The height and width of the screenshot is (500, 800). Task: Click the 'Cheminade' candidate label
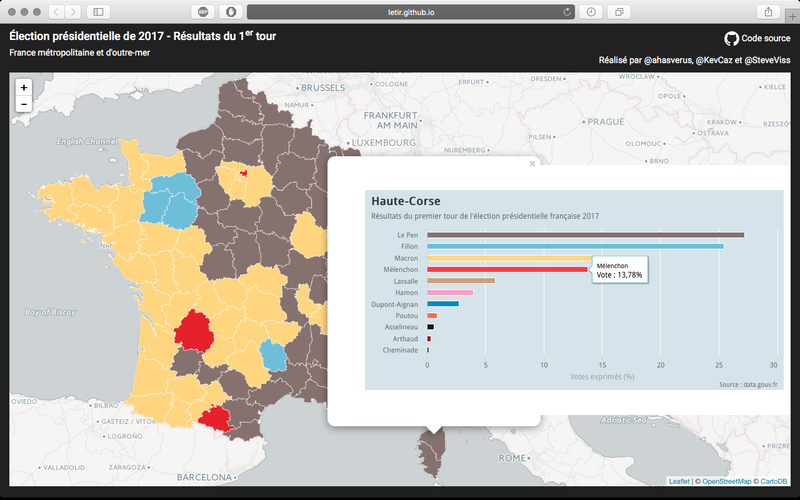[x=401, y=350]
